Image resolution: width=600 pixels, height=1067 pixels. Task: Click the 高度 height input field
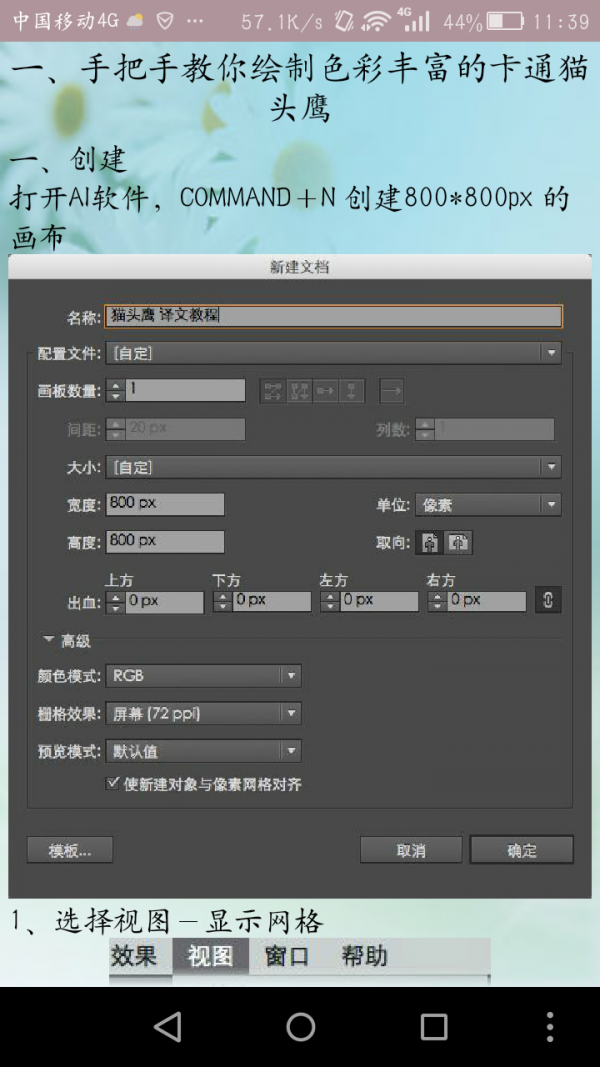click(x=165, y=542)
